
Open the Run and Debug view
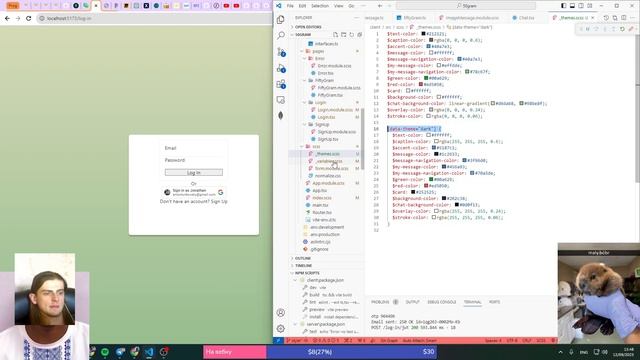(x=281, y=68)
